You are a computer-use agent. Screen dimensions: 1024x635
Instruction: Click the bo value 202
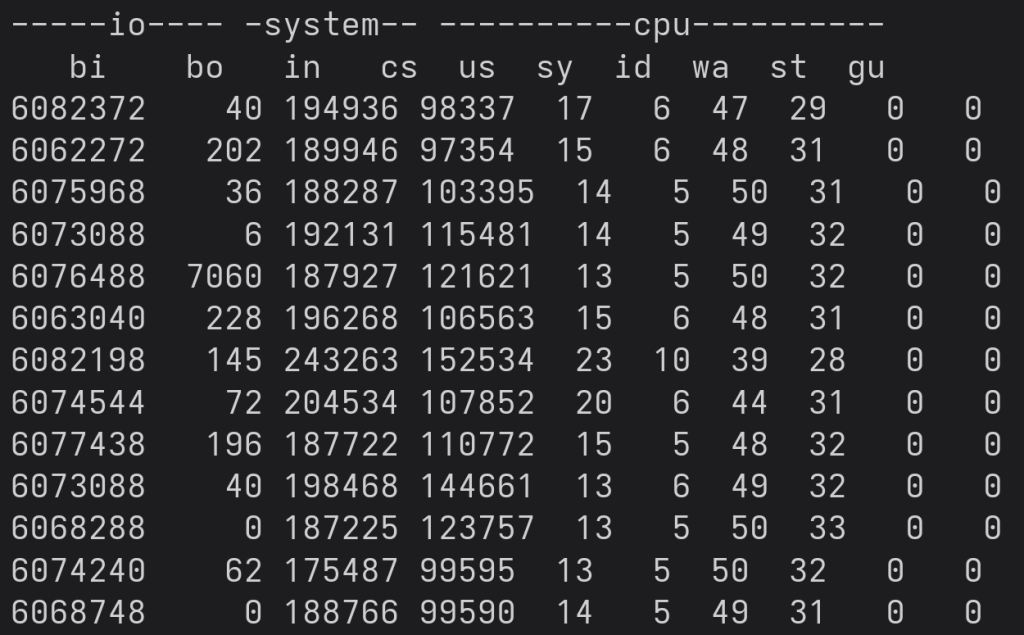233,151
